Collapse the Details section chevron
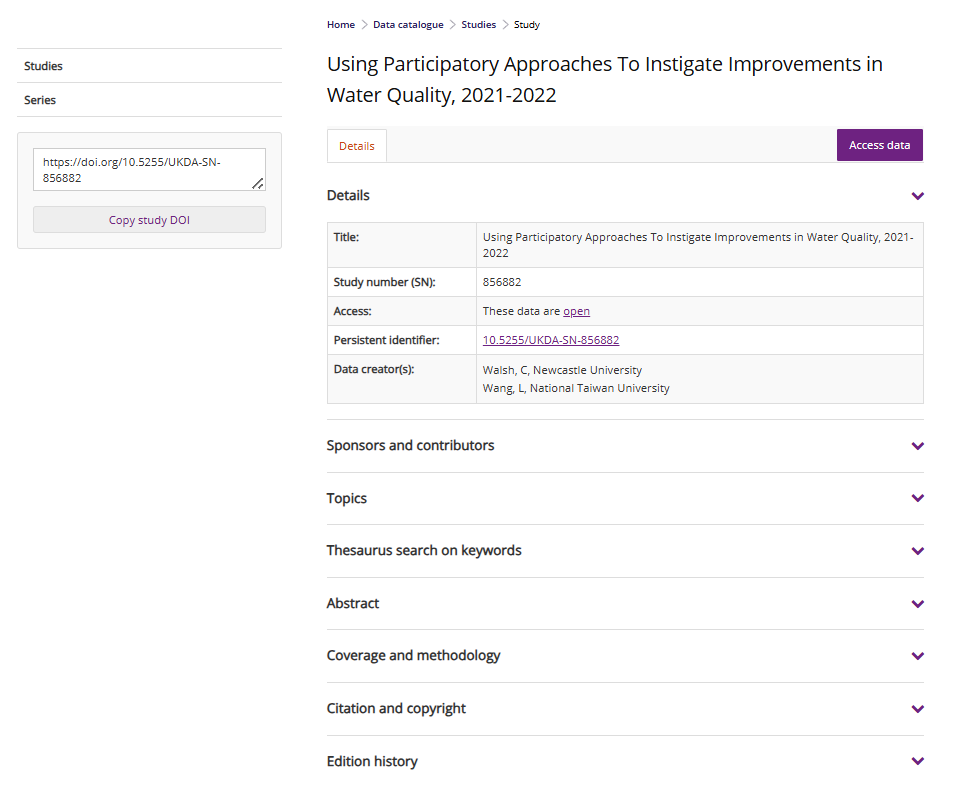Screen dimensions: 959x795 (917, 196)
